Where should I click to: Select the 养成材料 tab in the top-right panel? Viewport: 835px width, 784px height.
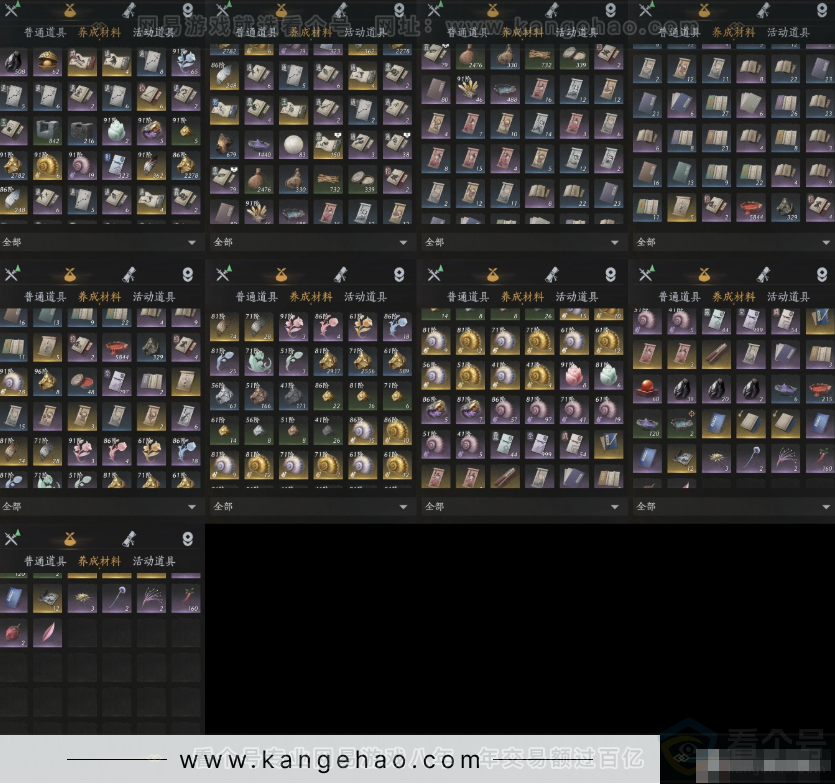pyautogui.click(x=733, y=32)
